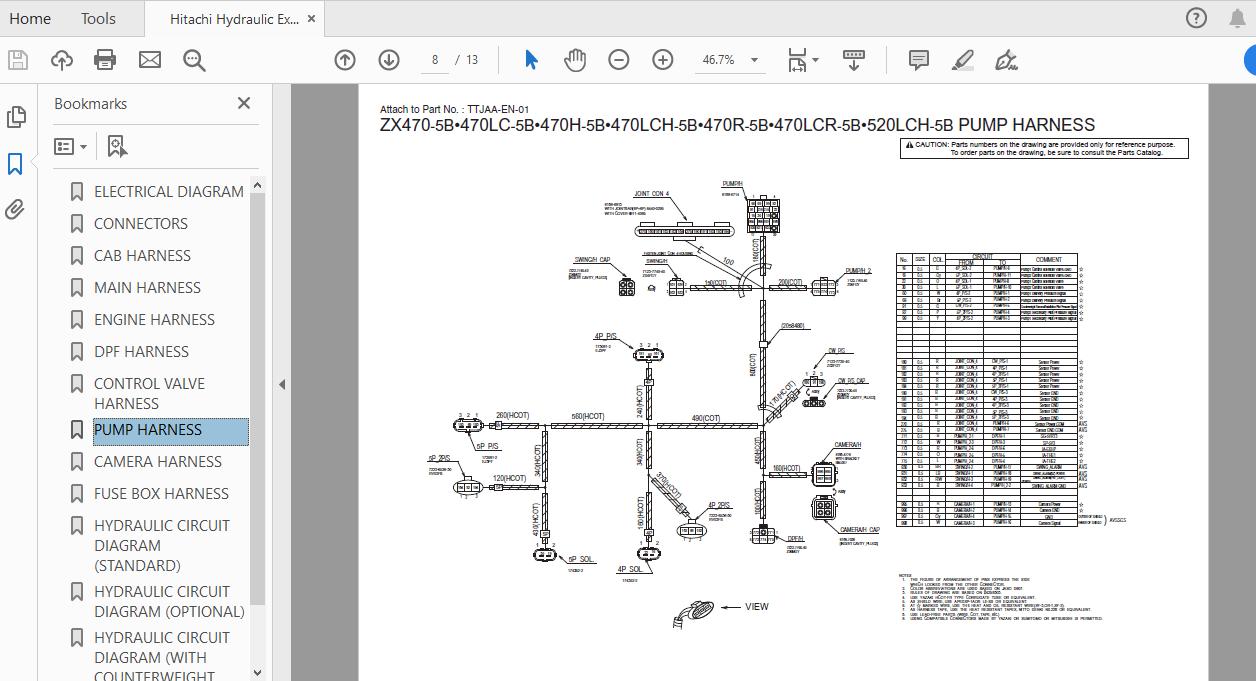Click the upload to cloud icon
Viewport: 1256px width, 681px height.
click(61, 60)
